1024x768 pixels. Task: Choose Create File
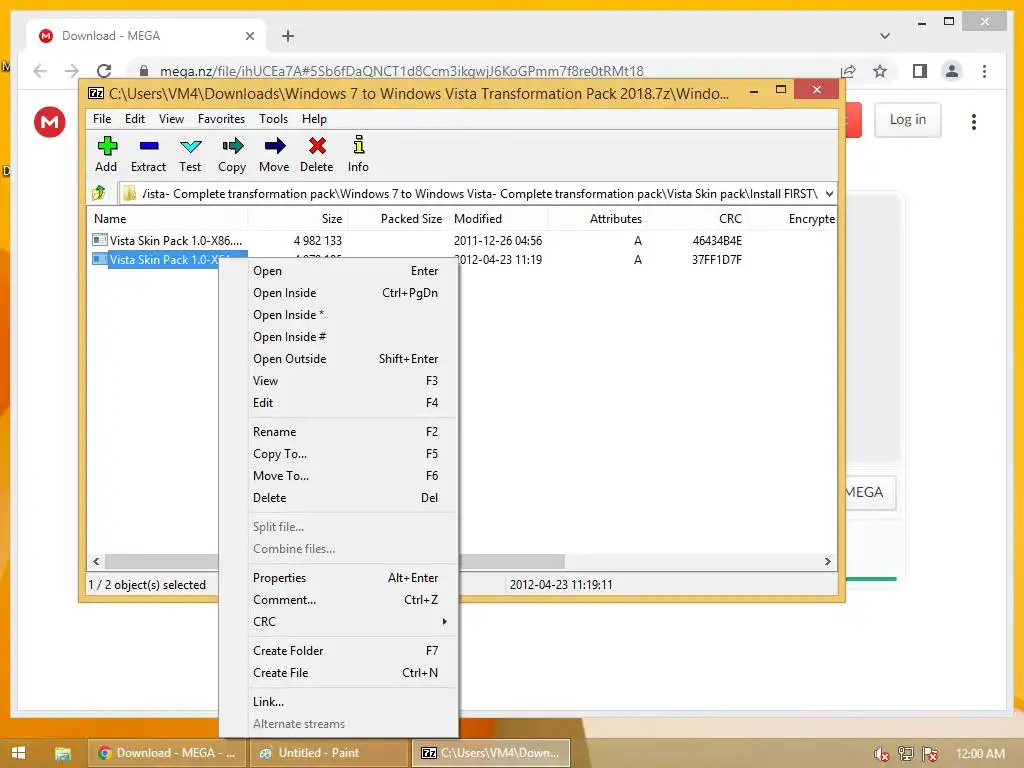point(347,673)
